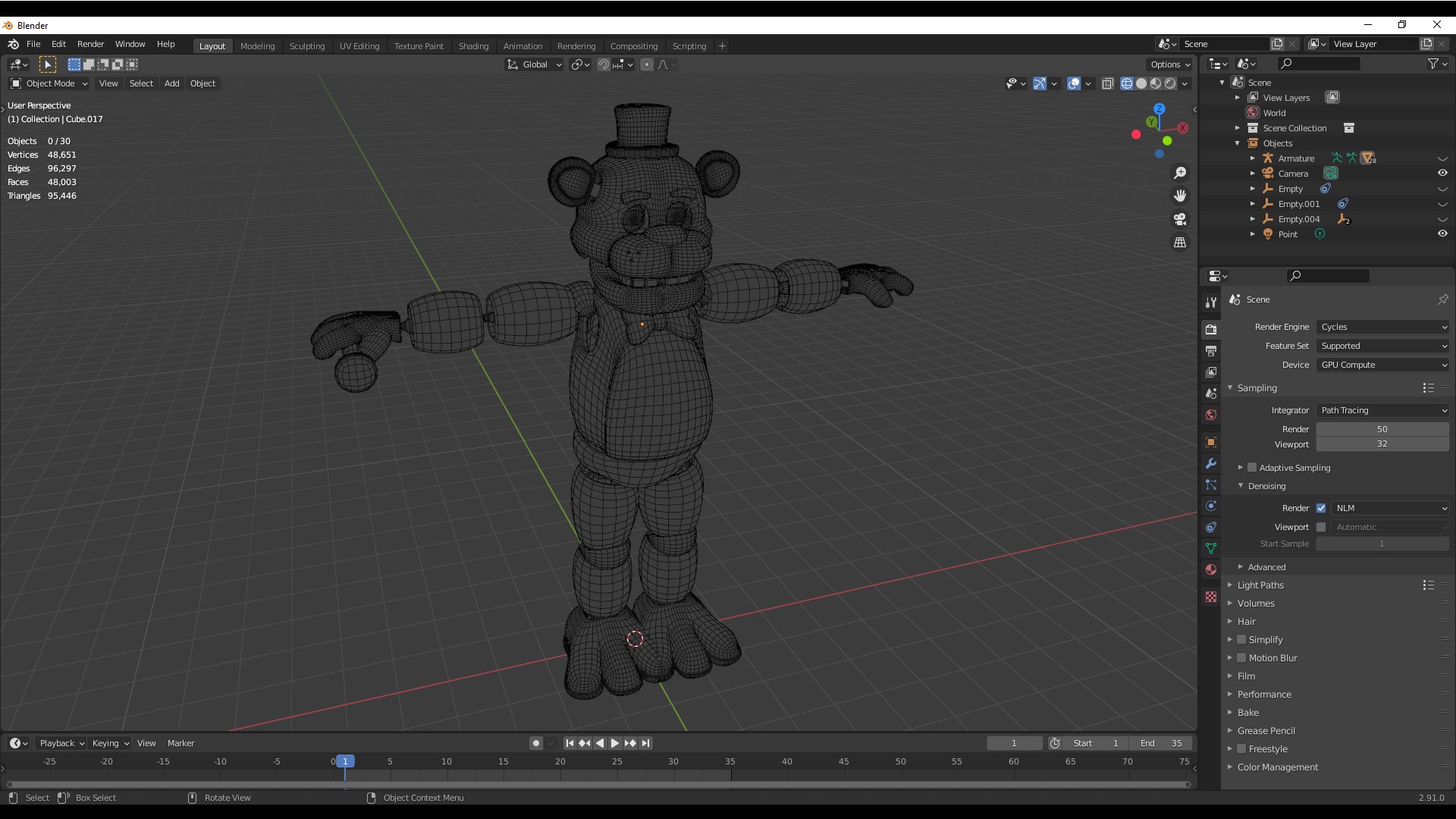Viewport: 1456px width, 819px height.
Task: Open the Material properties tab icon
Action: click(1211, 570)
